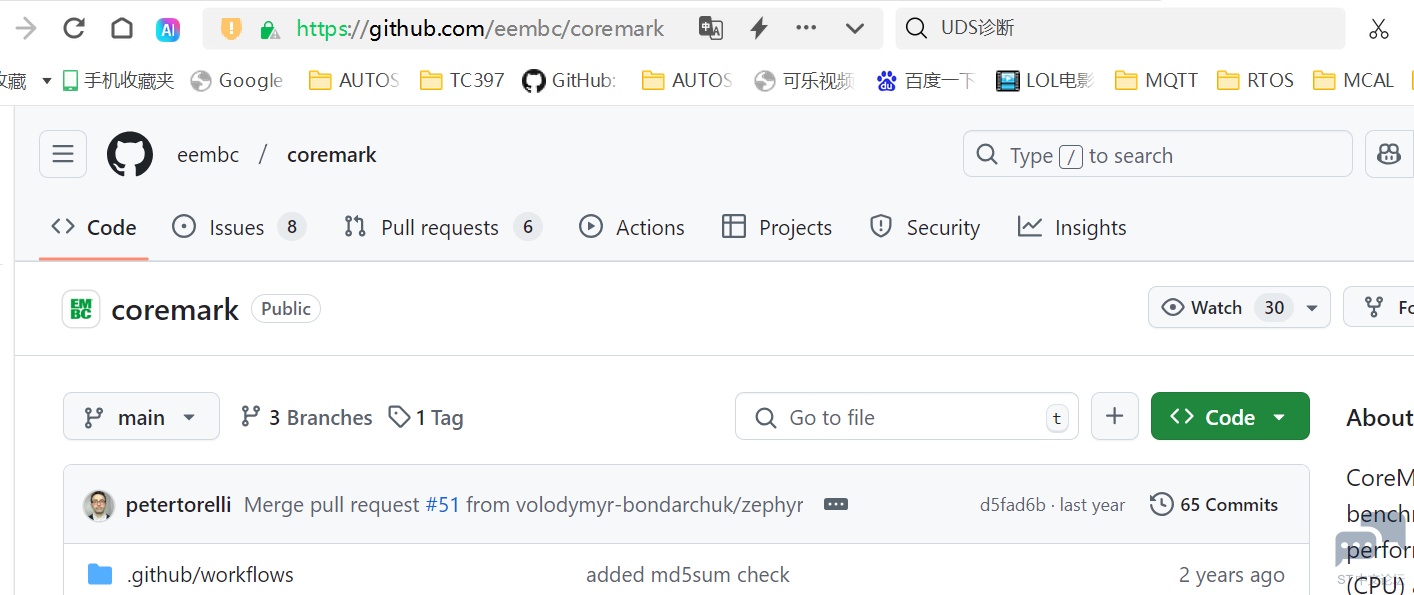This screenshot has height=595, width=1414.
Task: Open the scissors screenshot tool
Action: click(x=1379, y=28)
